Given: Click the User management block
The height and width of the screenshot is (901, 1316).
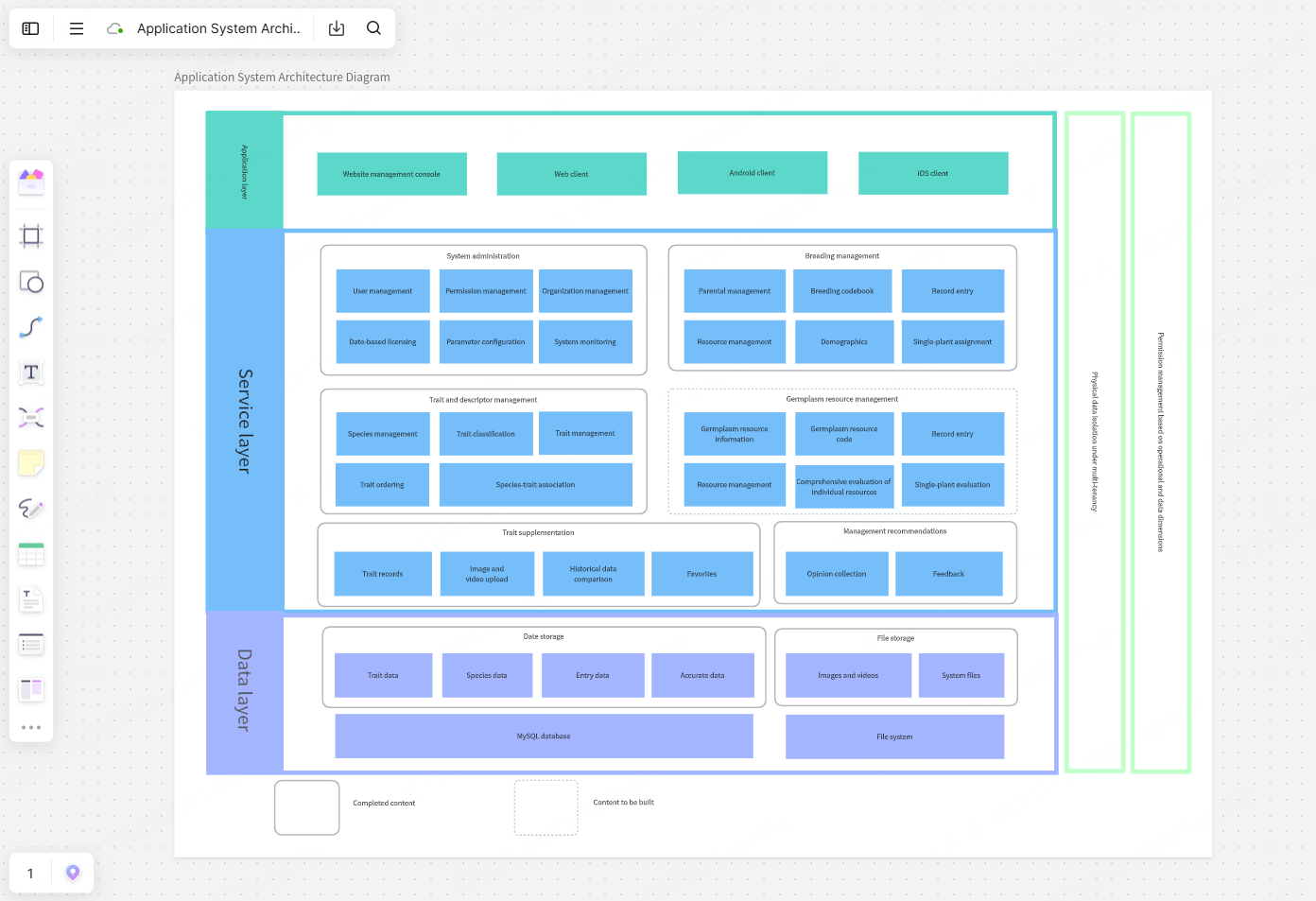Looking at the screenshot, I should [383, 291].
